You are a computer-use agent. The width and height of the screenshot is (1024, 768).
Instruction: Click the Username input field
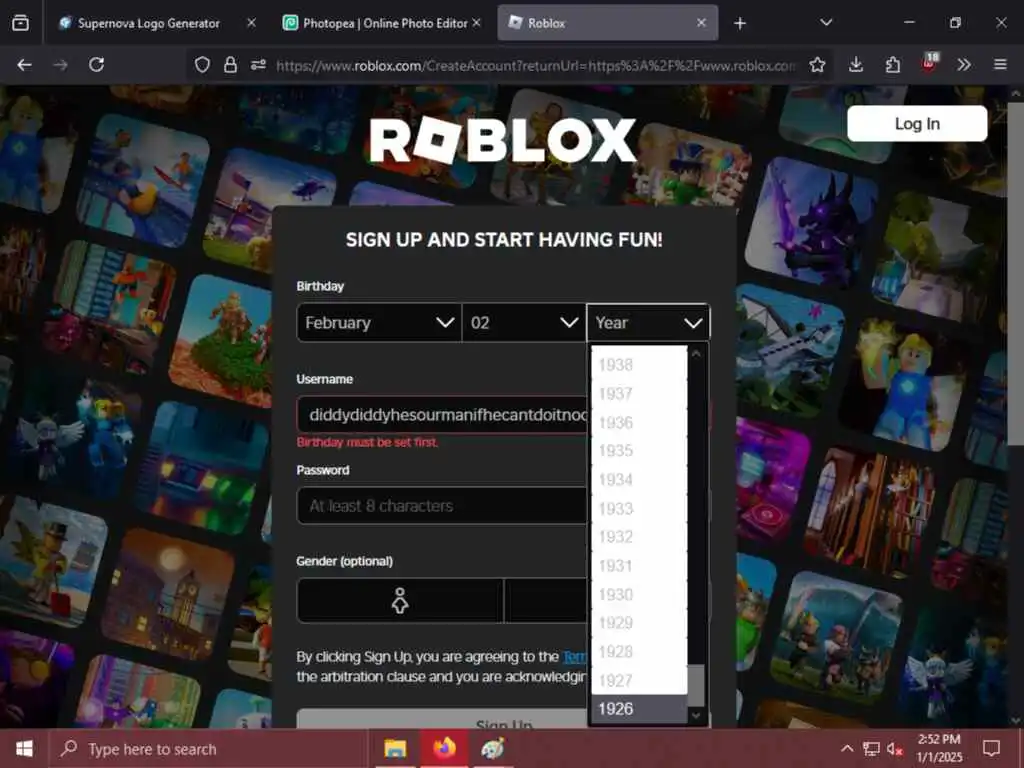(x=443, y=415)
